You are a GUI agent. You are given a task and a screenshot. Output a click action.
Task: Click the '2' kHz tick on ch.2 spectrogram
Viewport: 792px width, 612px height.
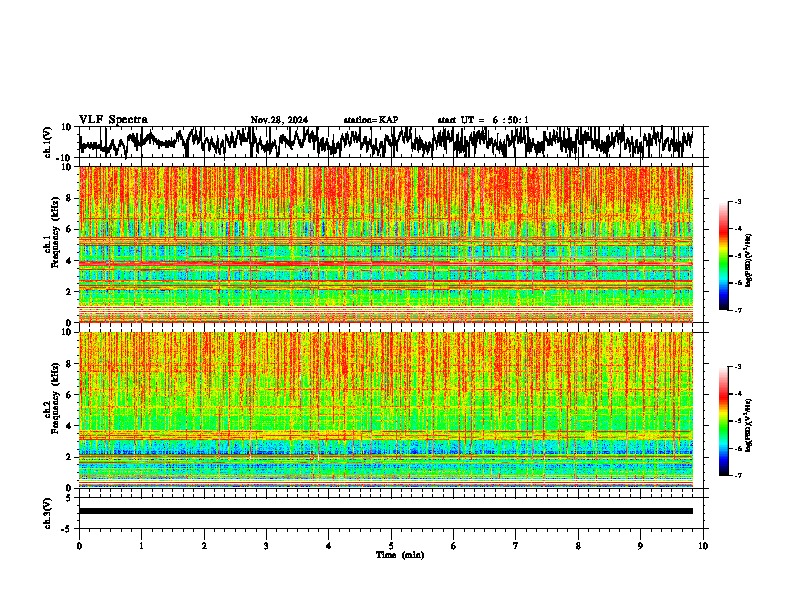[x=70, y=457]
